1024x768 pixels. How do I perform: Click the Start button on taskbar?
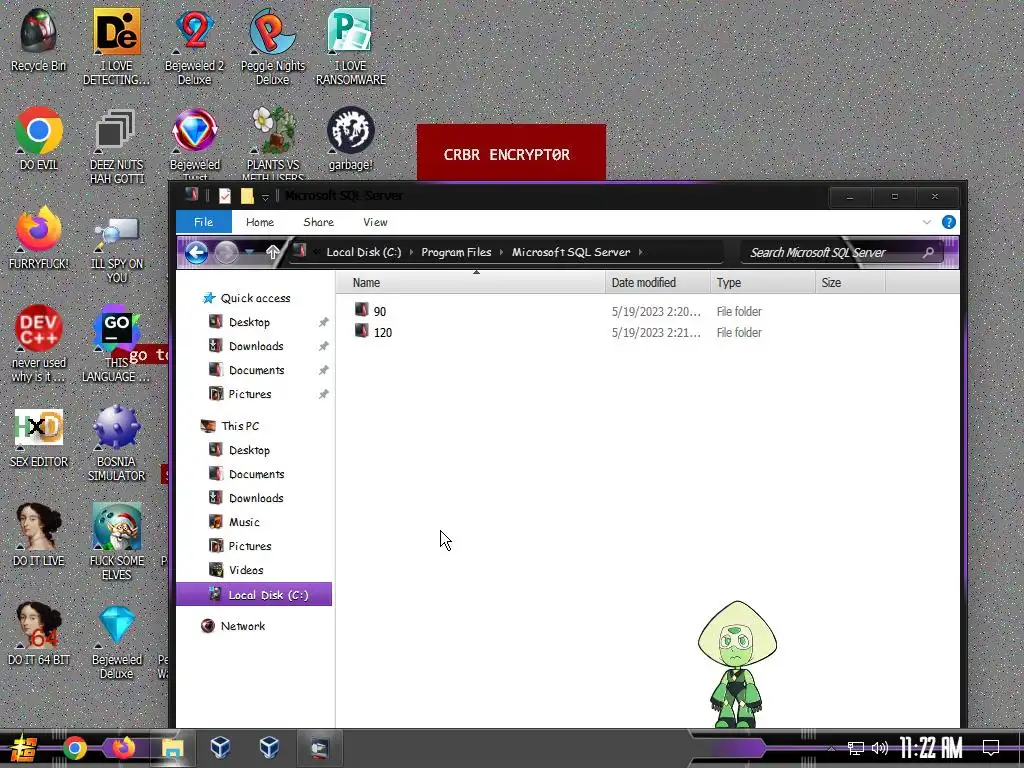(22, 748)
